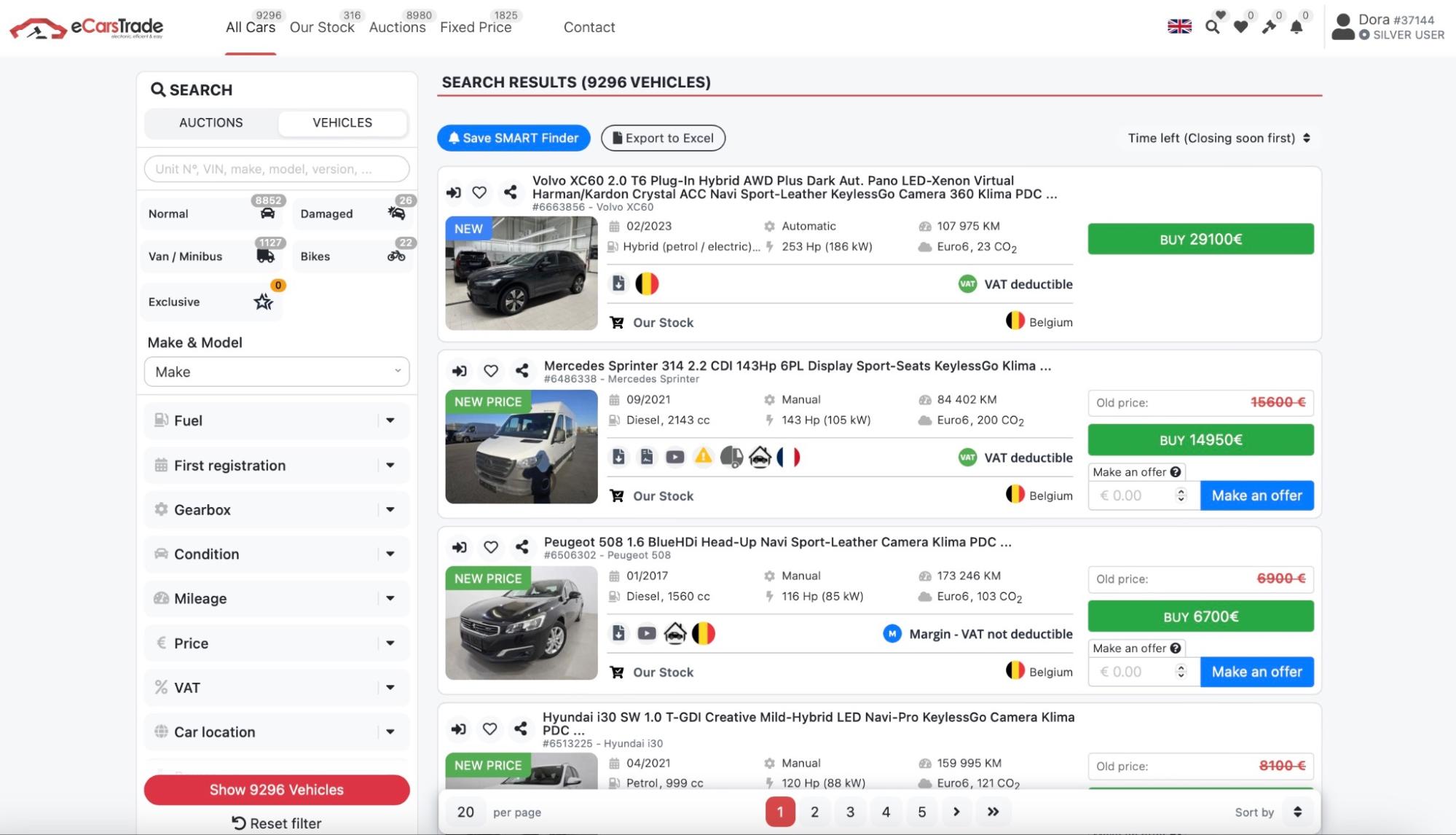Viewport: 1456px width, 835px height.
Task: Favorite the Volvo XC60 with heart icon
Action: tap(479, 192)
